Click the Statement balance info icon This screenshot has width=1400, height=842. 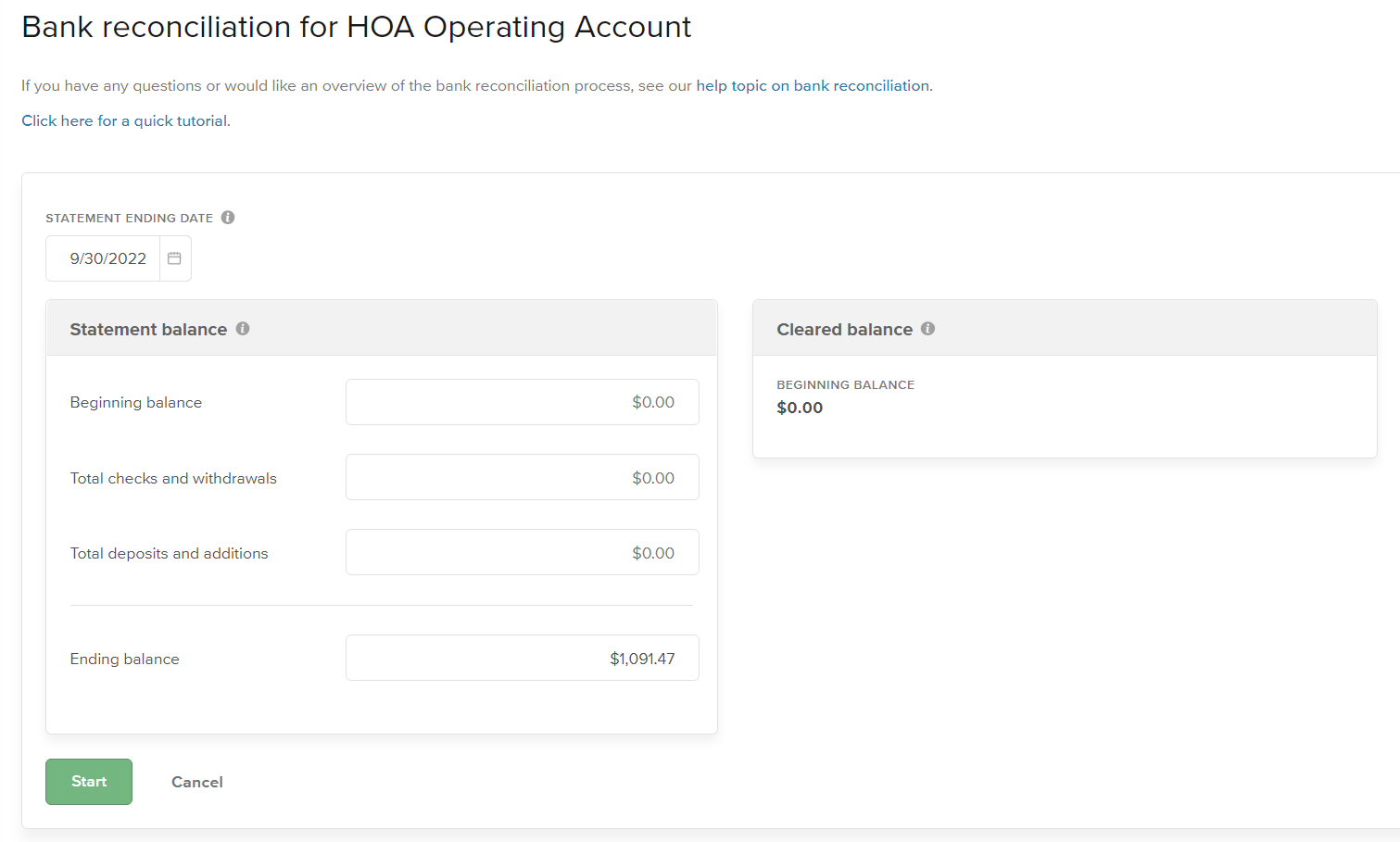[x=243, y=329]
